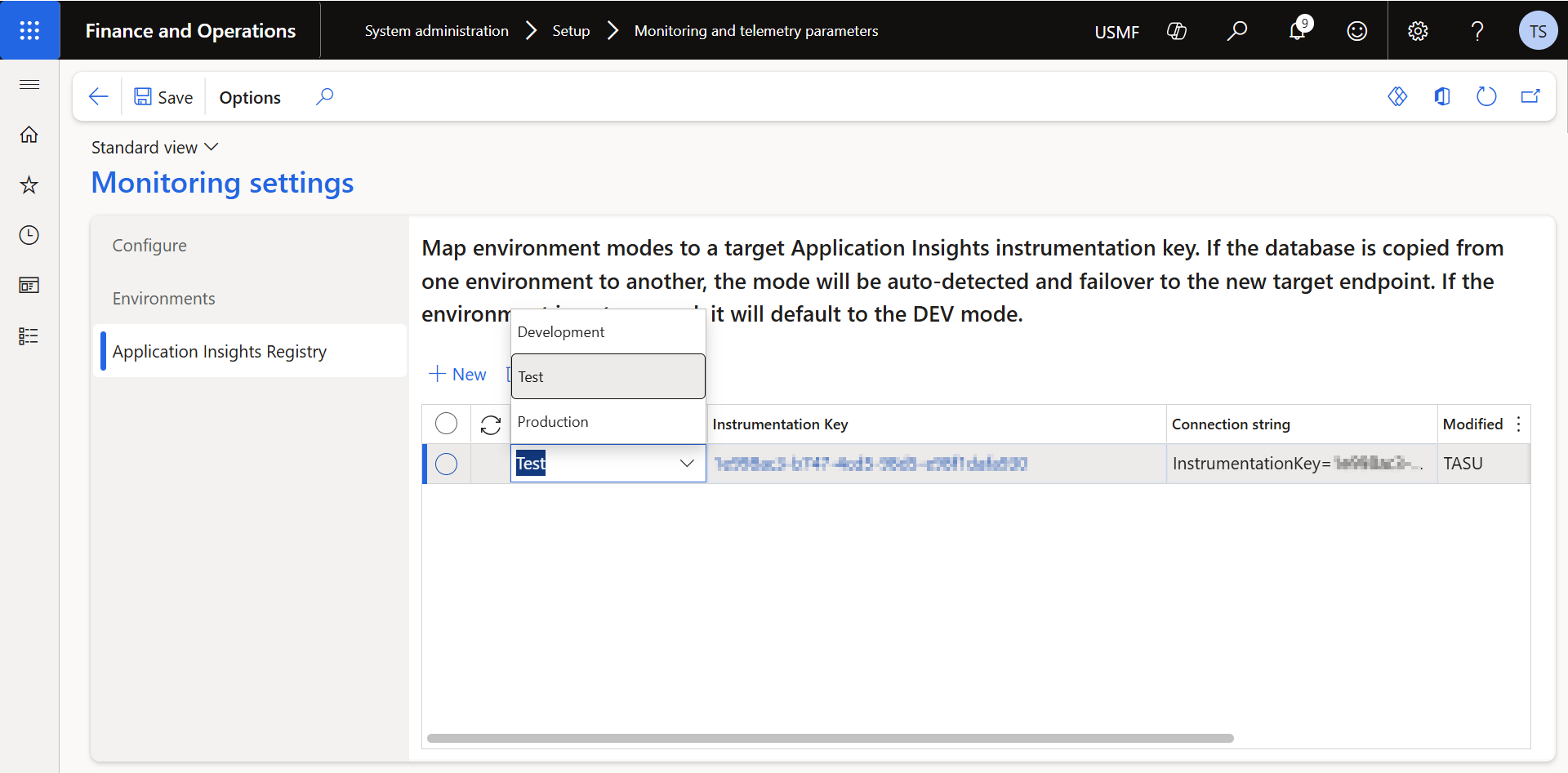
Task: Open the Settings gear icon
Action: [1418, 31]
